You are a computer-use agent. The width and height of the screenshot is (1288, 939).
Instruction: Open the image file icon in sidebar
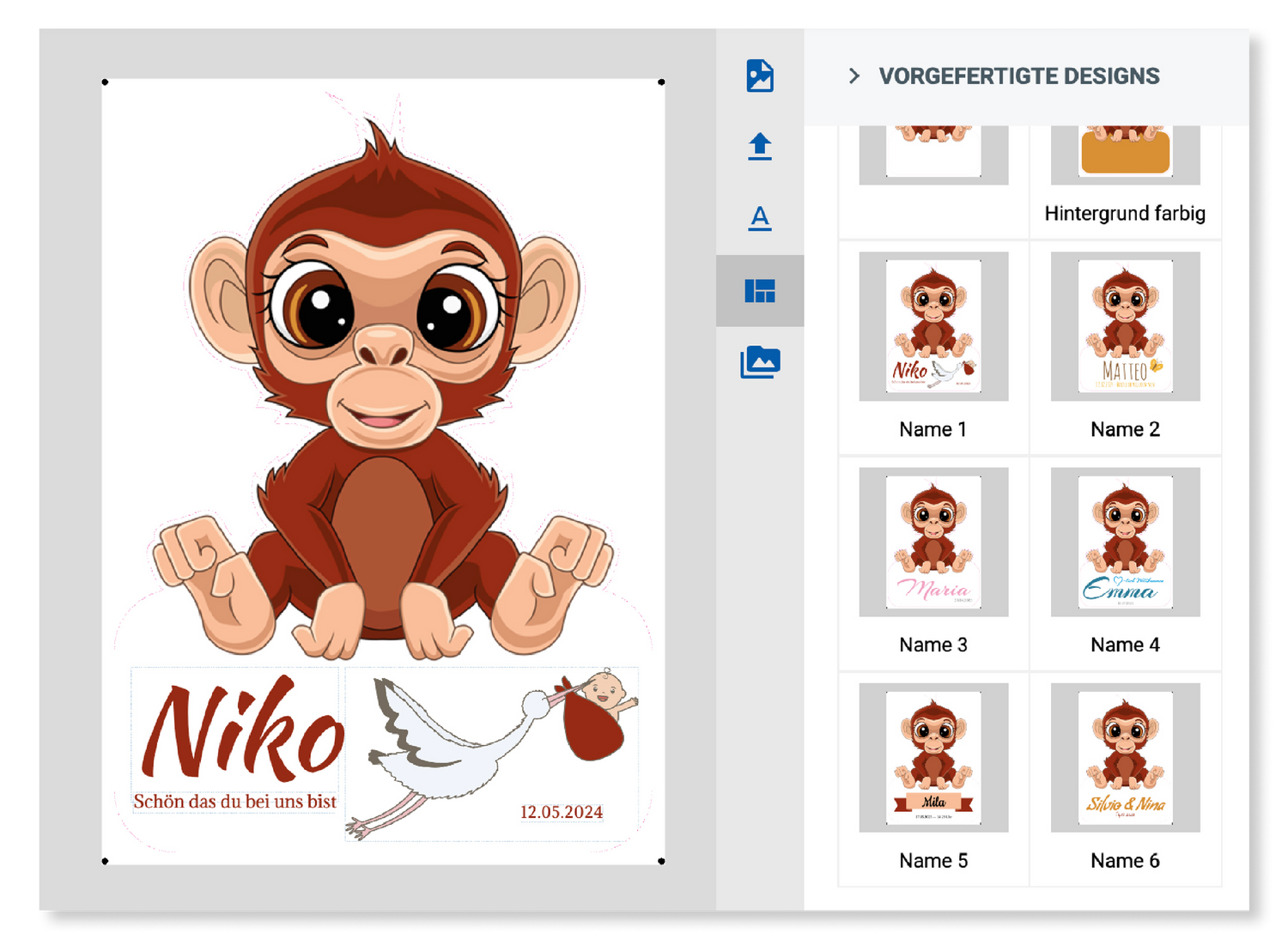[x=760, y=76]
